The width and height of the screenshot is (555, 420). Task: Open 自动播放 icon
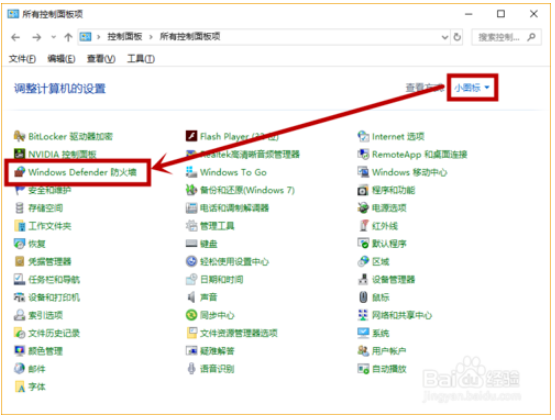363,369
